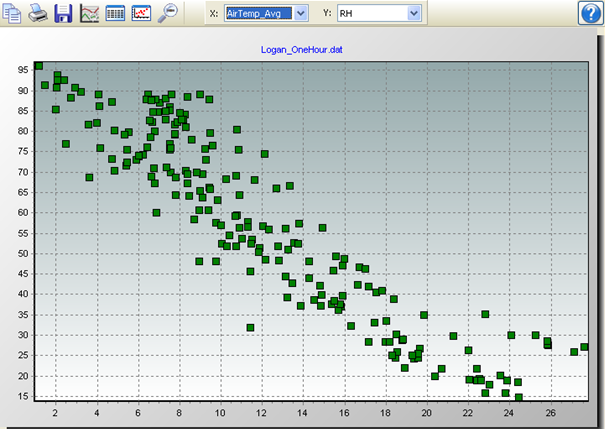Click the 75 label on Y axis
The width and height of the screenshot is (605, 429).
23,151
